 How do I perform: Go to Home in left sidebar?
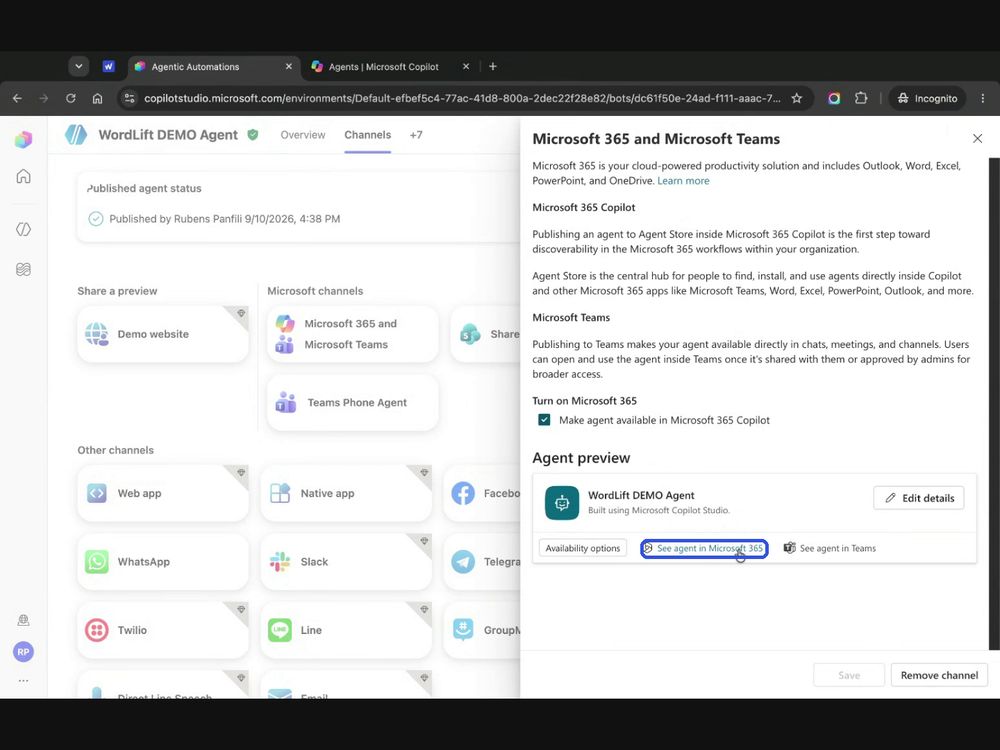pos(24,176)
